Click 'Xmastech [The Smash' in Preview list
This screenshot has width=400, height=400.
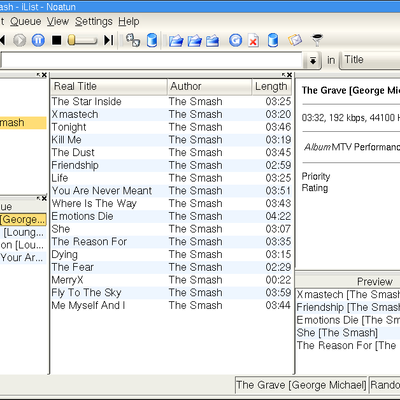coord(348,295)
